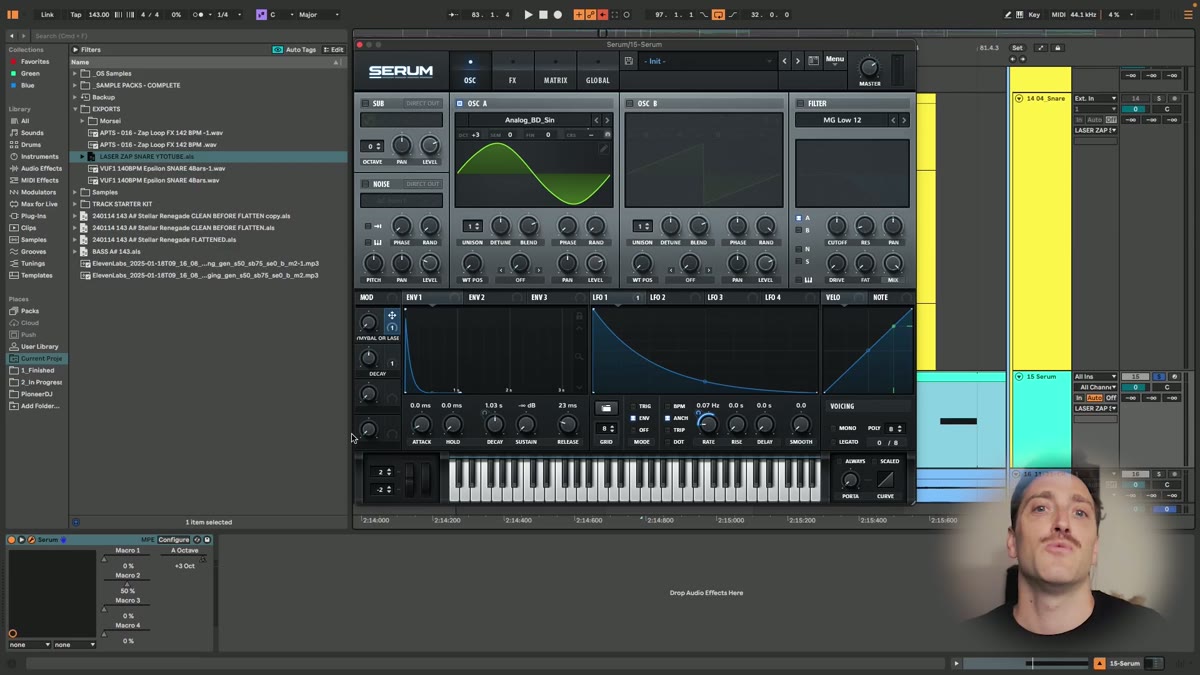Go to next Serum preset arrow

click(797, 61)
